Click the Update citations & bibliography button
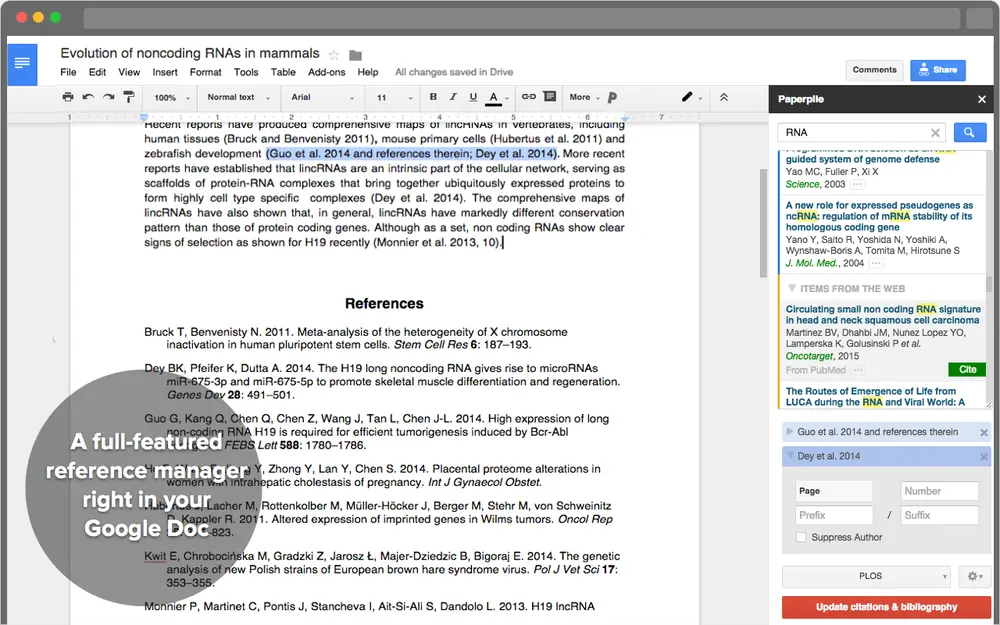Image resolution: width=1000 pixels, height=625 pixels. (x=885, y=607)
